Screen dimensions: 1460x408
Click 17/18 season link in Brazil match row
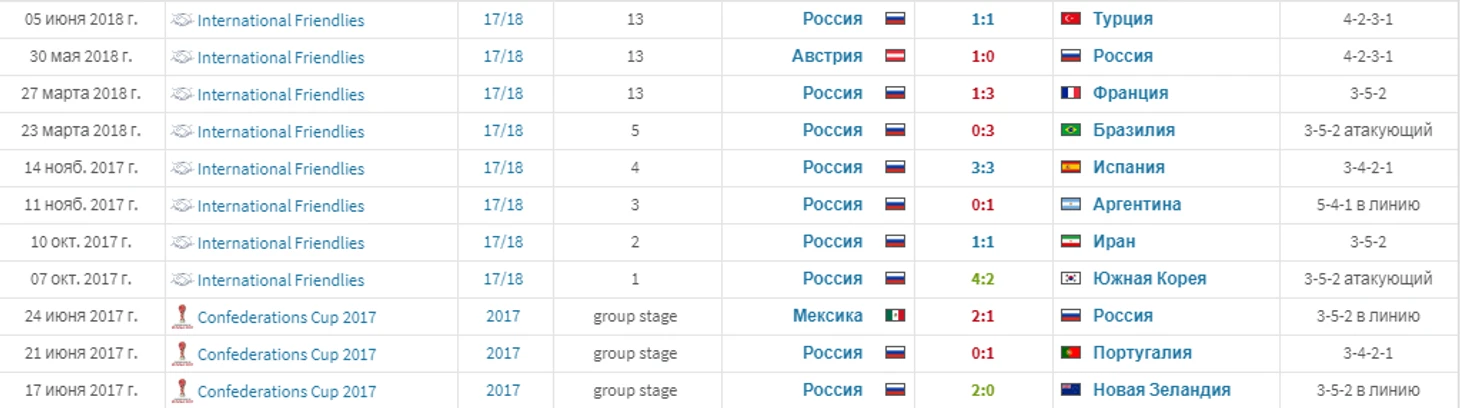pos(503,131)
